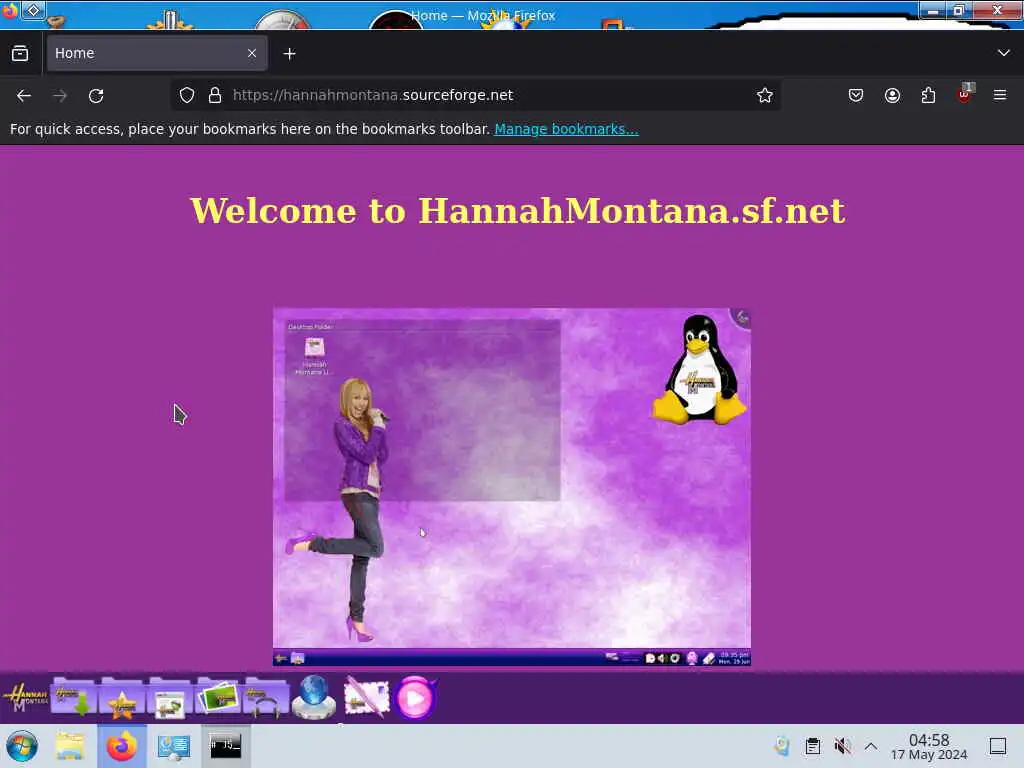Image resolution: width=1024 pixels, height=768 pixels.
Task: Open the Start menu orb
Action: pos(22,746)
